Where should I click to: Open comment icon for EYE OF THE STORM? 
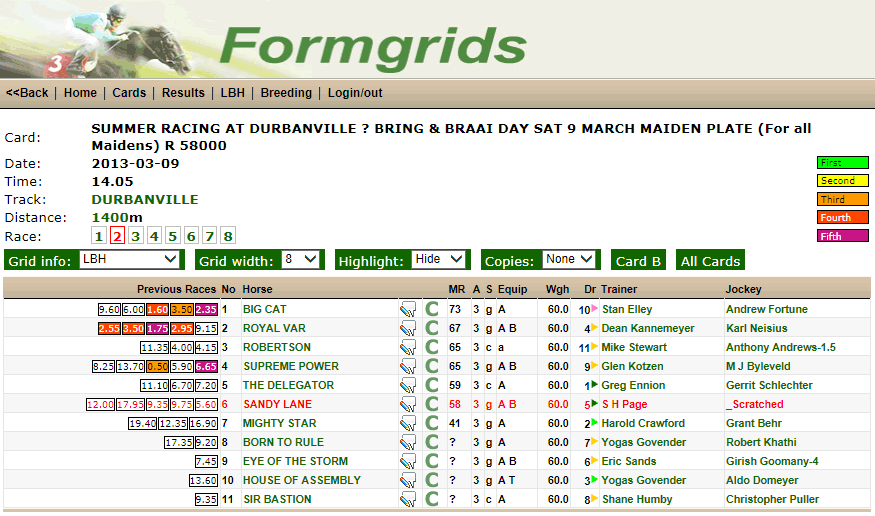point(408,461)
